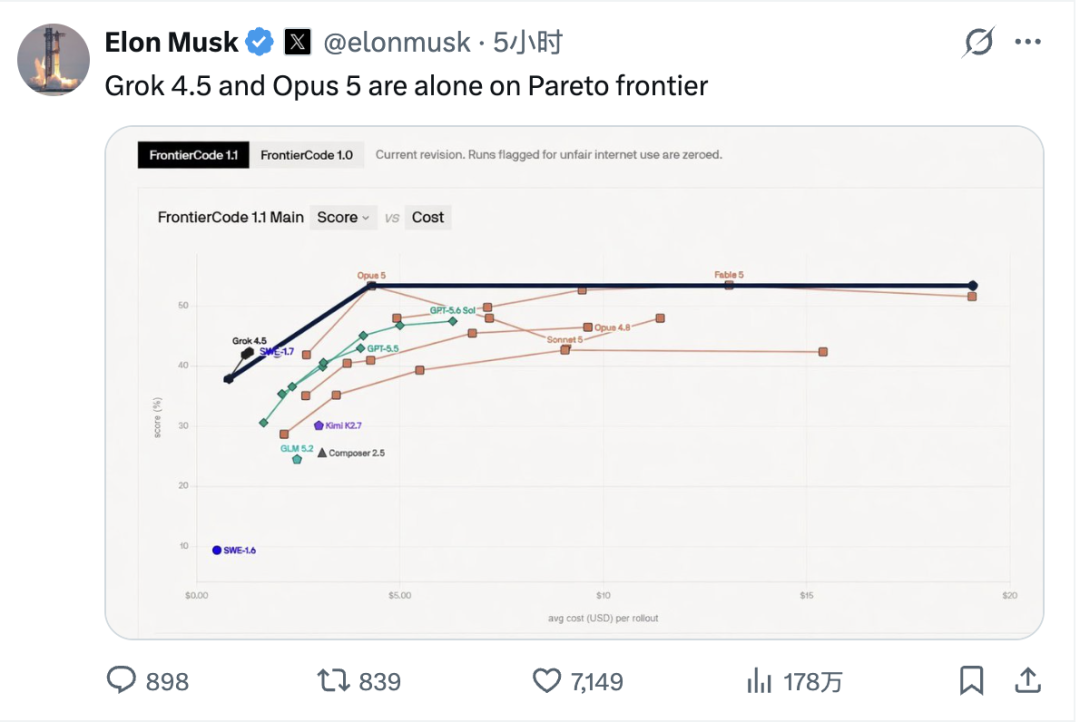Open Elon Musk's profile avatar
The height and width of the screenshot is (722, 1080).
(x=53, y=60)
